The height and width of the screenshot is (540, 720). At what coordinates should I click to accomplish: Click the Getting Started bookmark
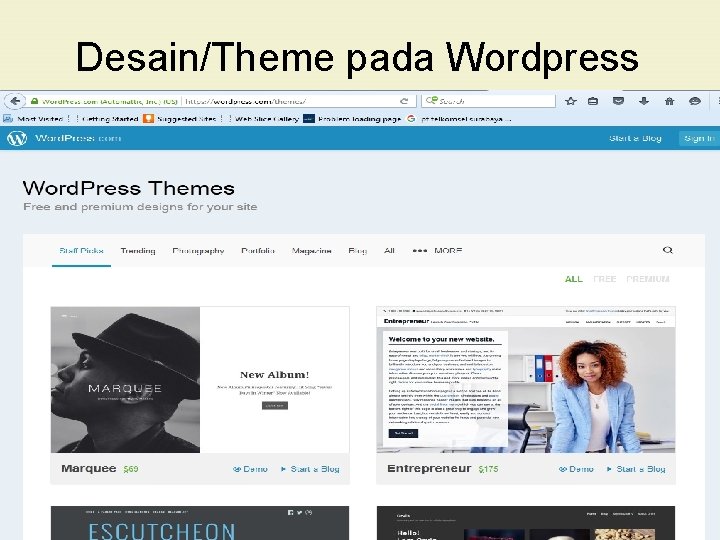110,119
